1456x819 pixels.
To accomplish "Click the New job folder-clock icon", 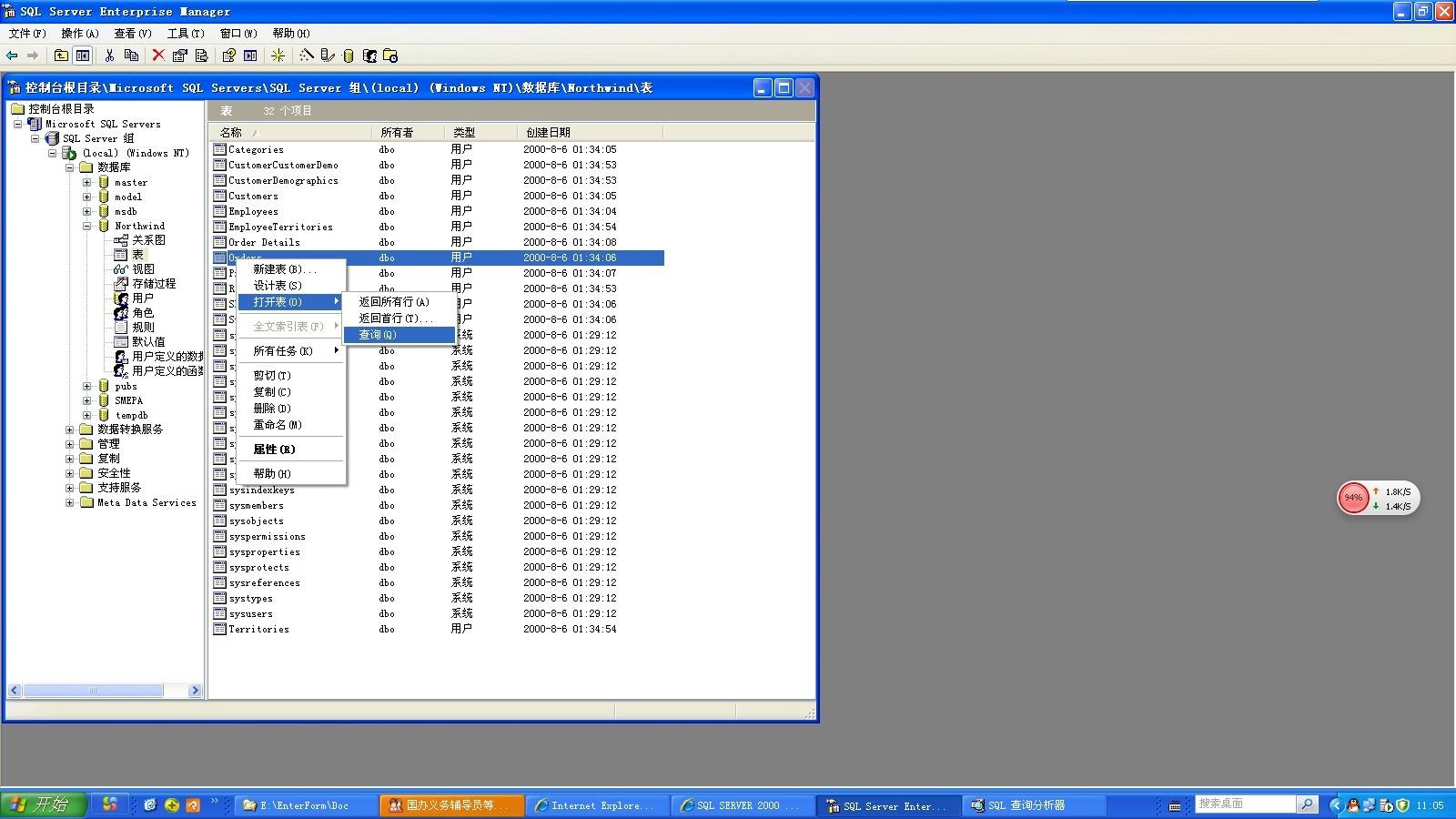I will point(390,56).
